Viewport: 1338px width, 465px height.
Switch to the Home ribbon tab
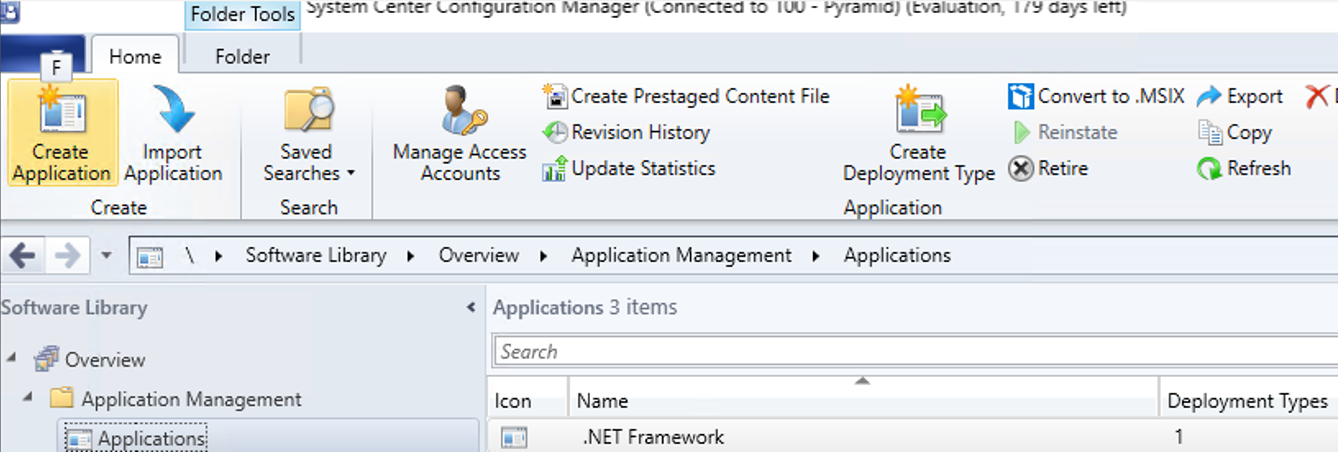click(134, 56)
